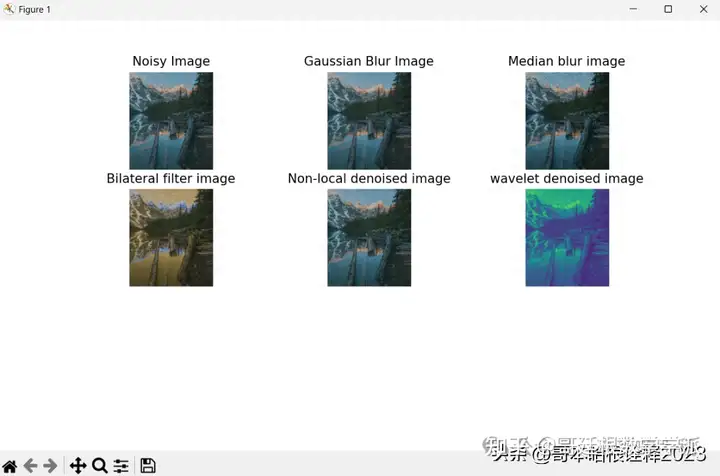Click the 'Non-local denoised image' title text
Image resolution: width=720 pixels, height=476 pixels.
[x=369, y=178]
